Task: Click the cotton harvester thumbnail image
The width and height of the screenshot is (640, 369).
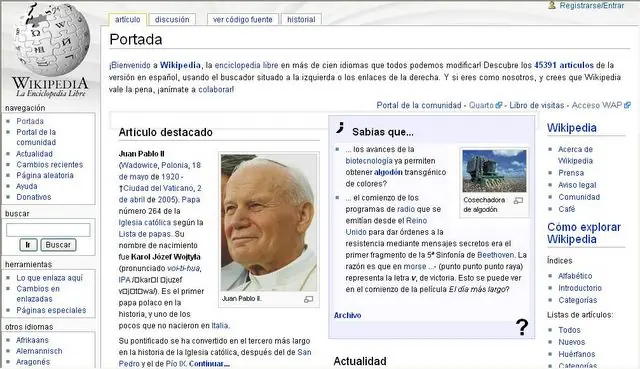Action: click(x=494, y=171)
